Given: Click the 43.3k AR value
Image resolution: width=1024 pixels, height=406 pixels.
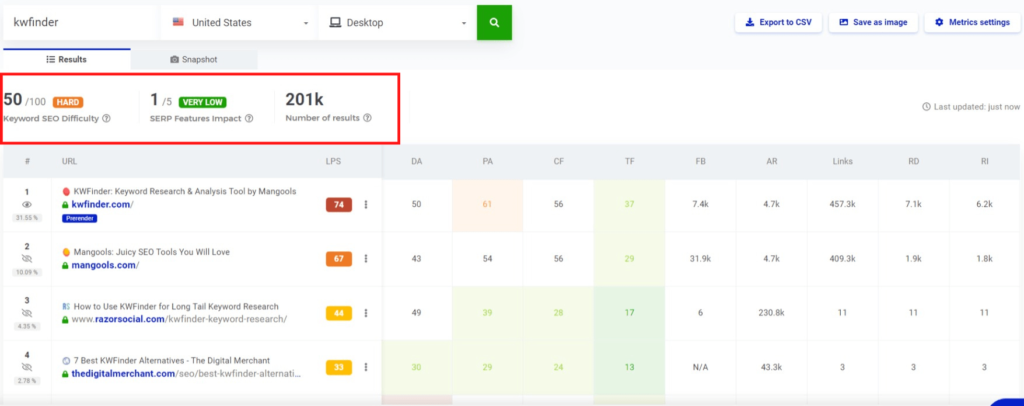Looking at the screenshot, I should [772, 367].
